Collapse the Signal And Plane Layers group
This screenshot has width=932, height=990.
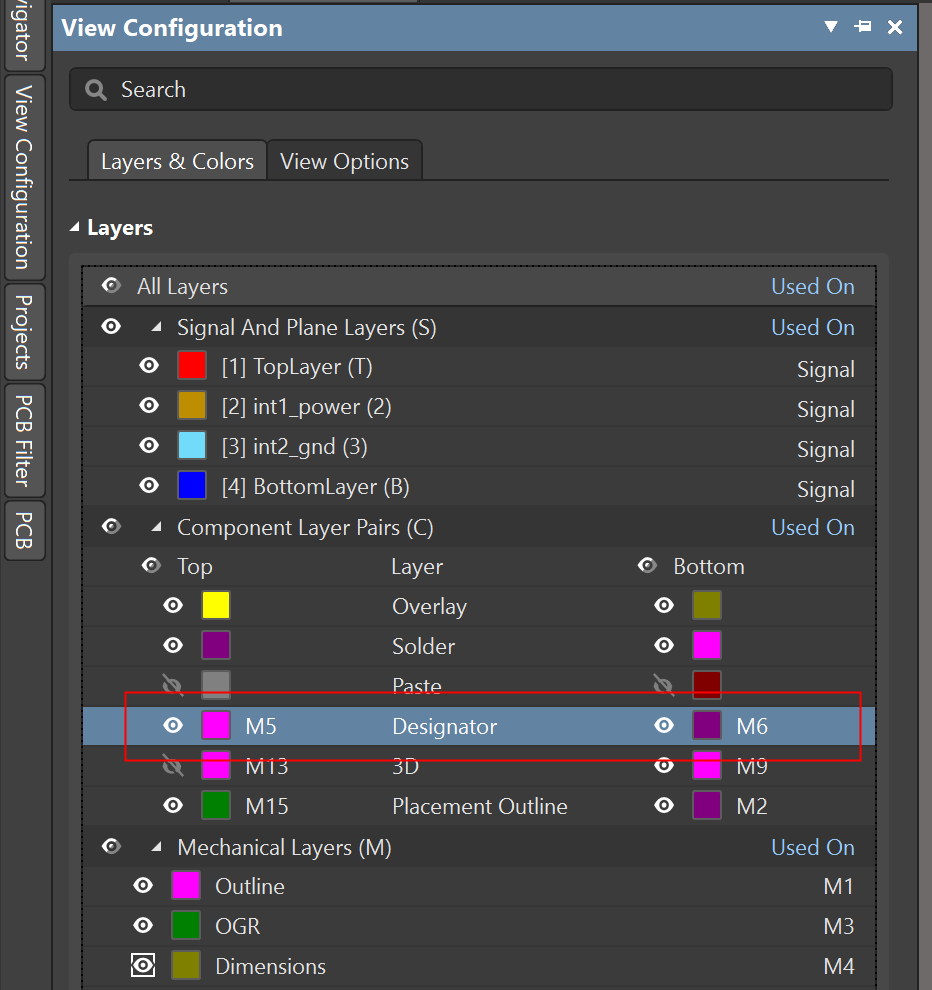tap(156, 327)
